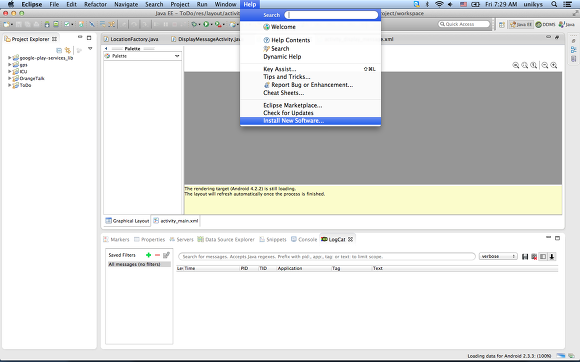
Task: Open the Data Source Explorer tab
Action: point(226,240)
